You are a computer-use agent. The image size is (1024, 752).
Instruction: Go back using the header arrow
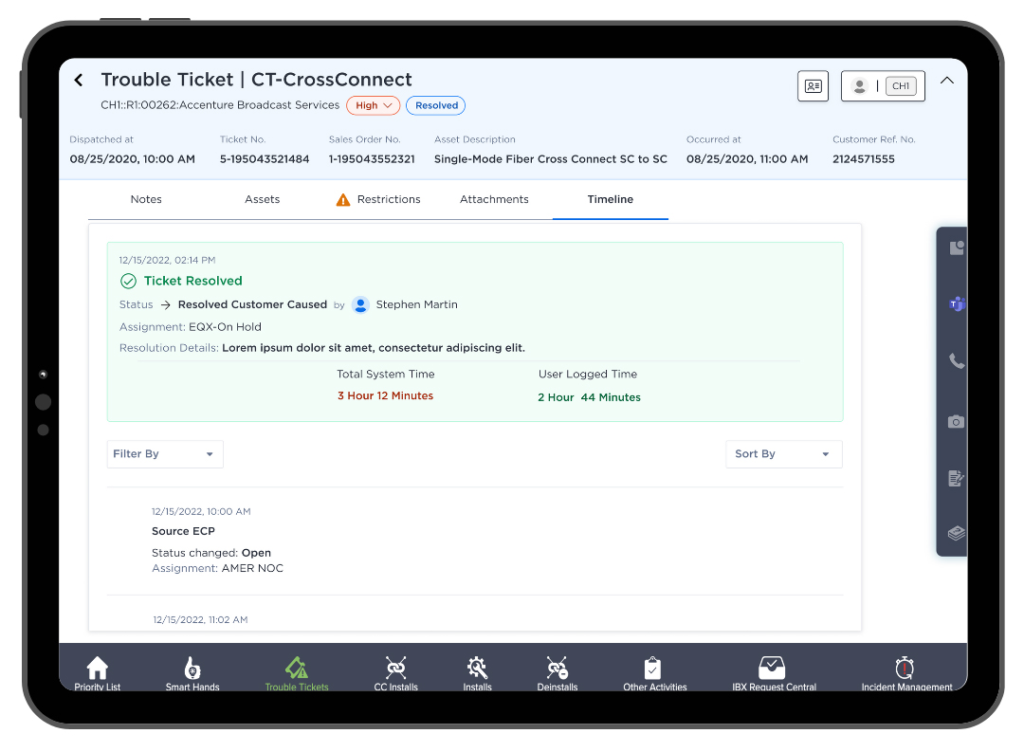click(x=79, y=80)
